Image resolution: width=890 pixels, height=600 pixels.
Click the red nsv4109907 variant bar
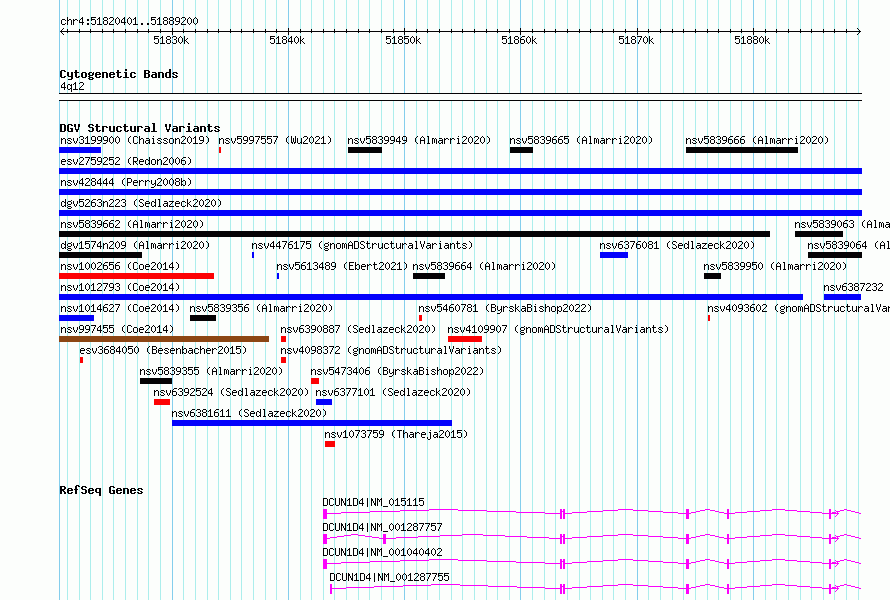point(465,339)
